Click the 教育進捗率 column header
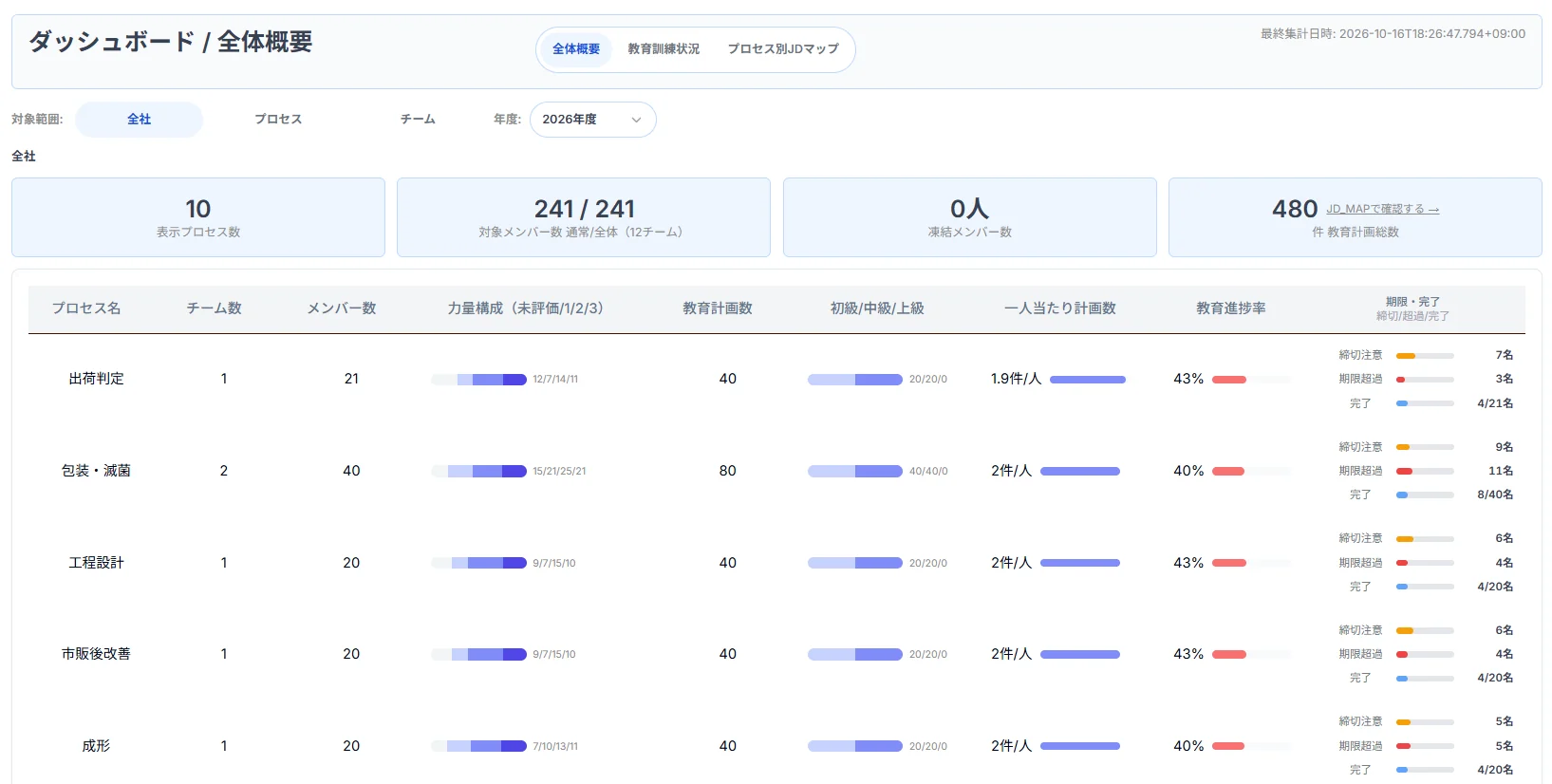The image size is (1552, 784). (x=1231, y=308)
